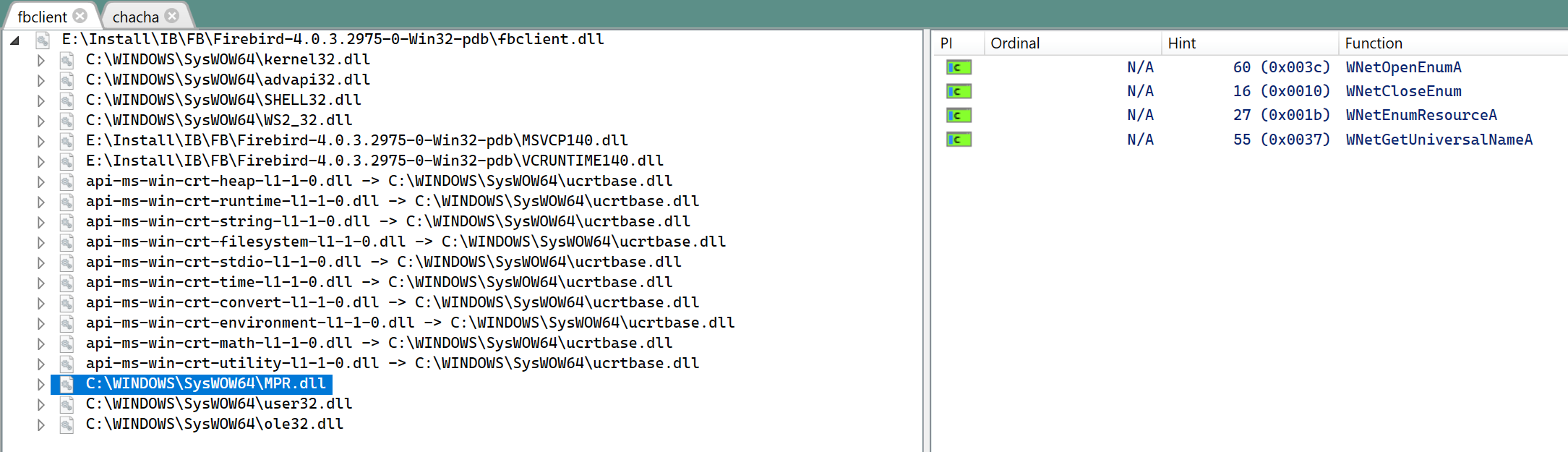Click the module icon beside fbclient.dll root
The image size is (1568, 452).
coord(43,40)
